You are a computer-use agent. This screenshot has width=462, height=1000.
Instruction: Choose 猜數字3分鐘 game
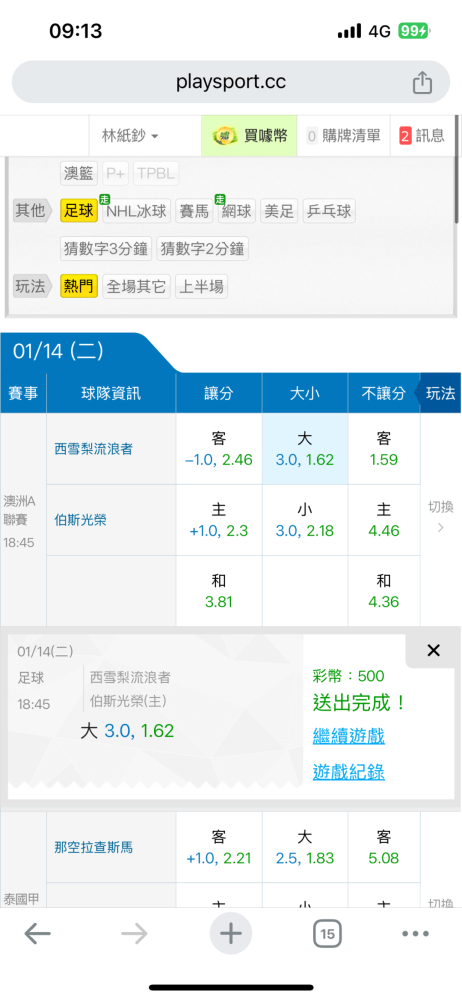107,248
